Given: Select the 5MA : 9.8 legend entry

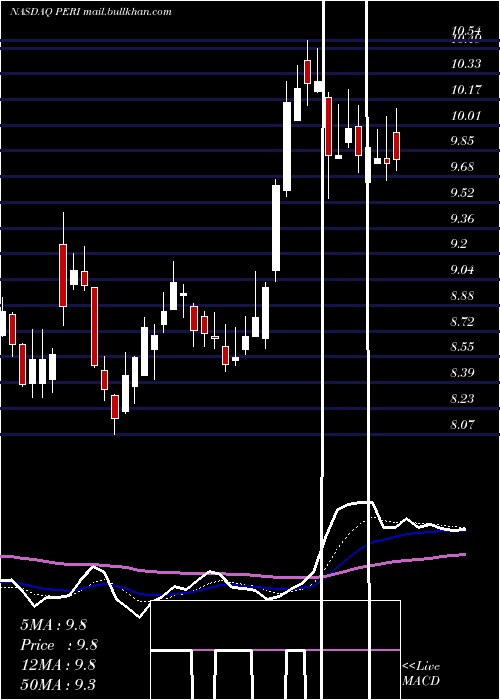Looking at the screenshot, I should (x=53, y=624).
